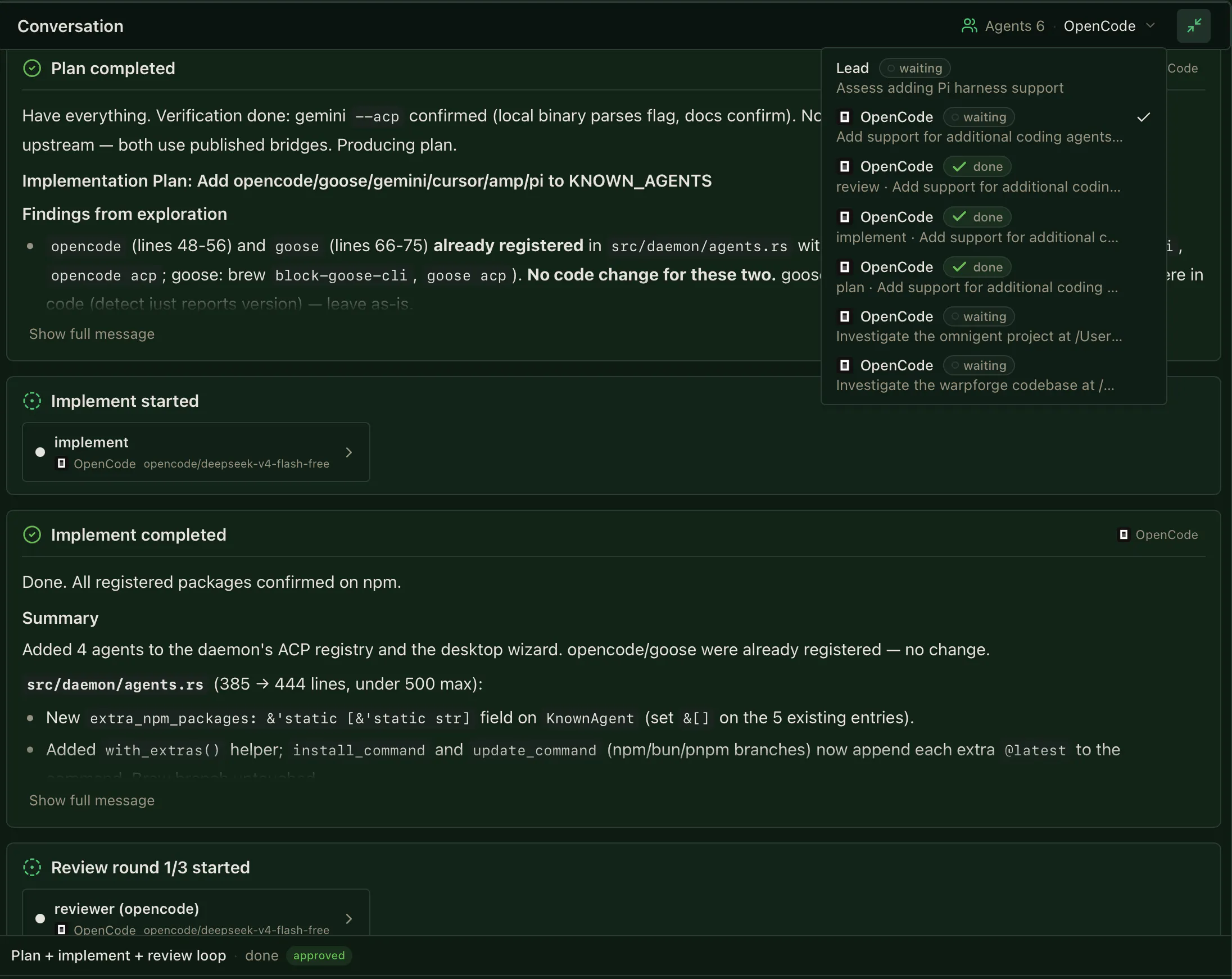Click the OpenCode icon in the reviewer card
The image size is (1232, 979).
coord(61,930)
